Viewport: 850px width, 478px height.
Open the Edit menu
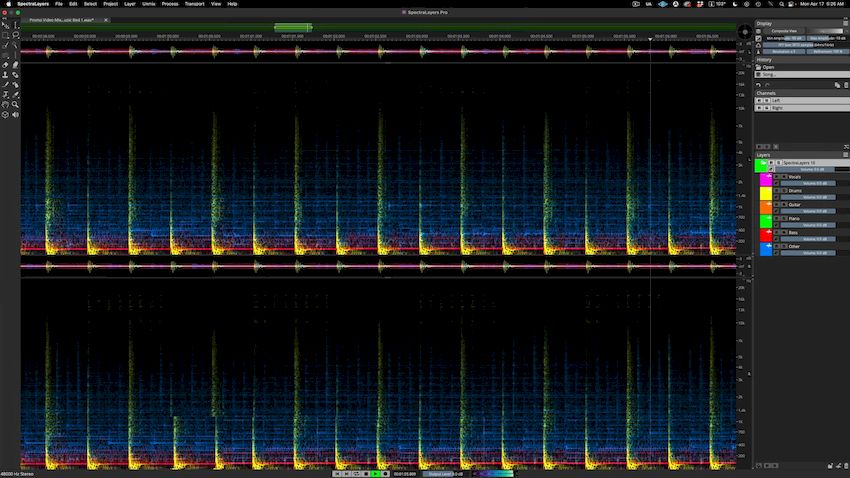pyautogui.click(x=73, y=4)
